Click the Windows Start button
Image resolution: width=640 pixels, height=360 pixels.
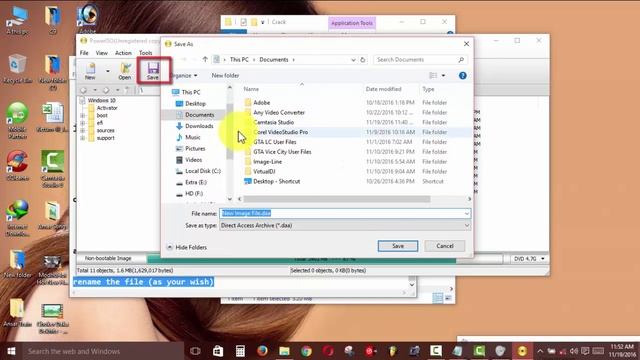tap(11, 351)
